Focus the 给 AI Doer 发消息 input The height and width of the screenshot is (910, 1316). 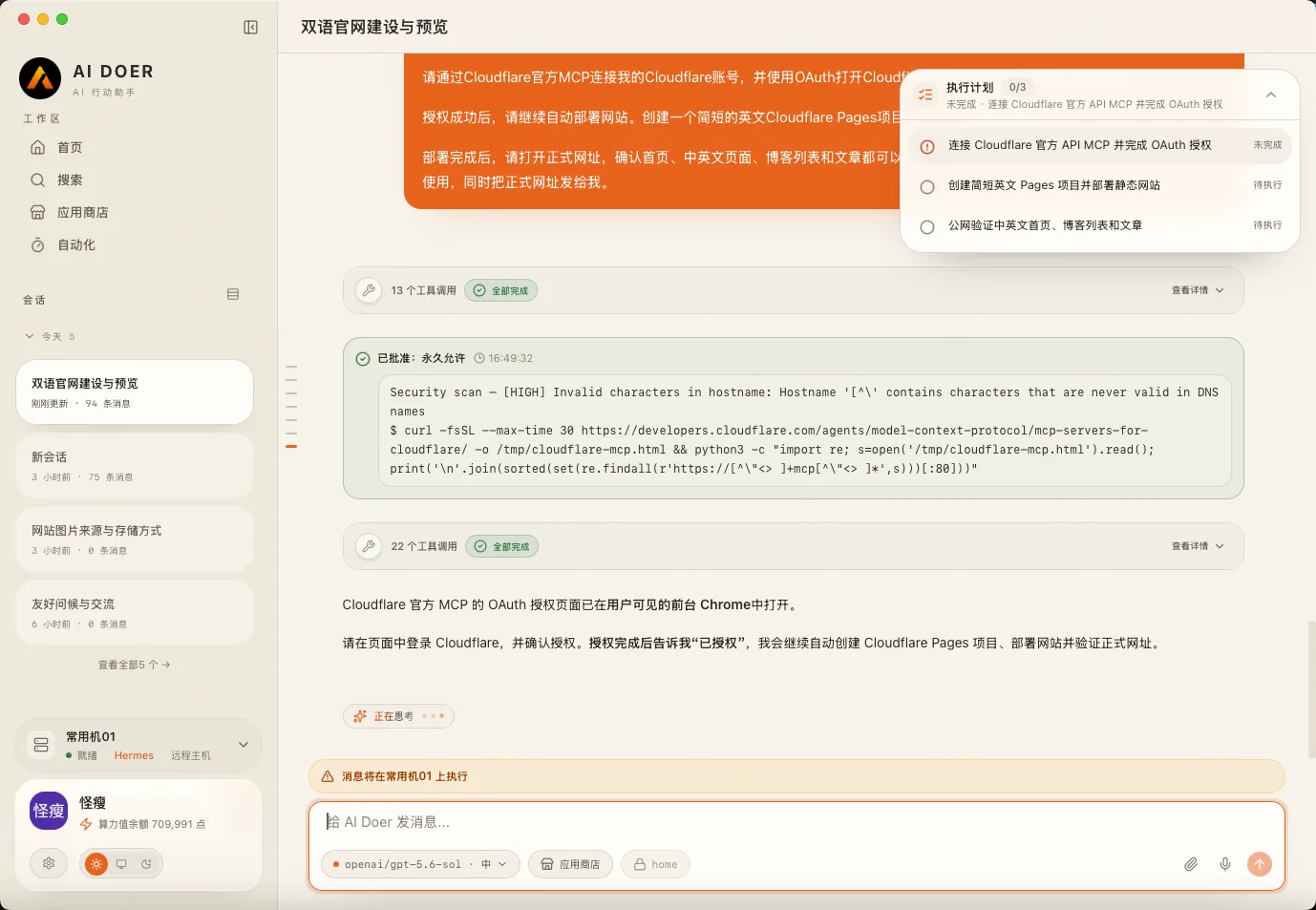click(796, 822)
